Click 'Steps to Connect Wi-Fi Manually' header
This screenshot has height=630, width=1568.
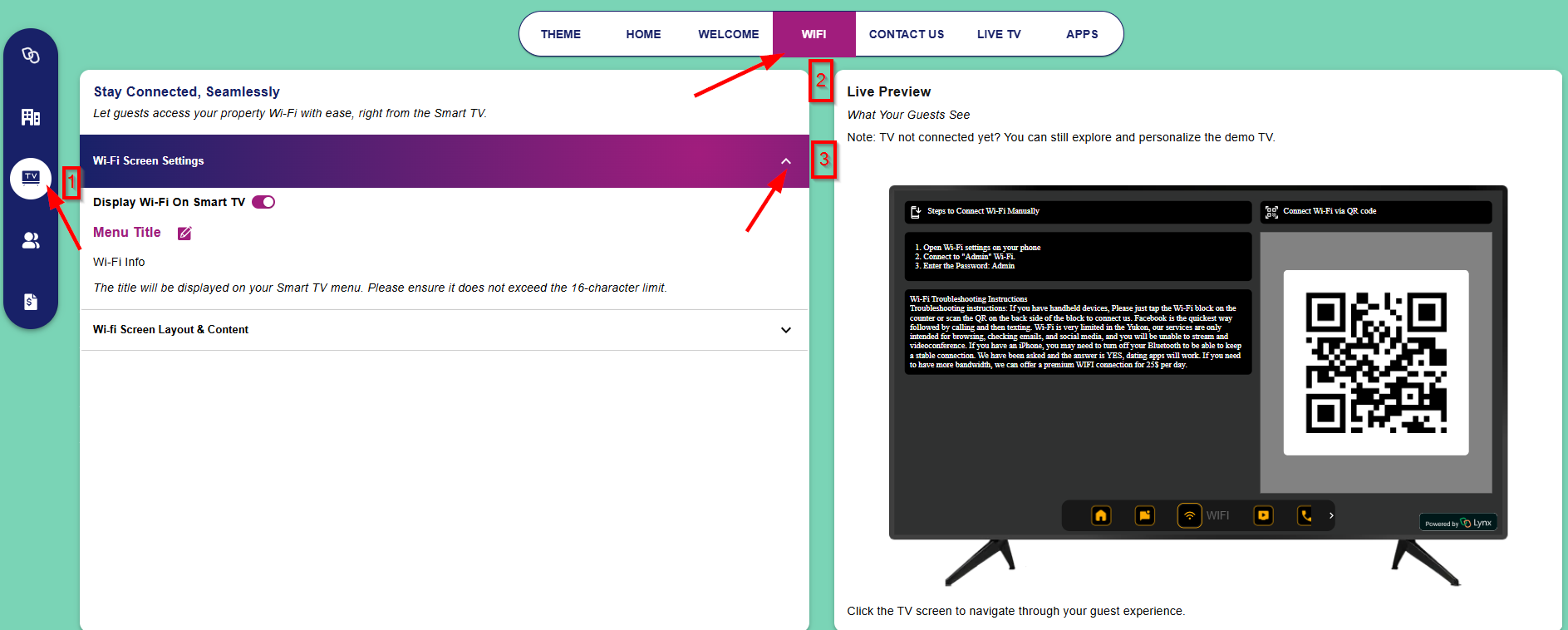click(1078, 212)
